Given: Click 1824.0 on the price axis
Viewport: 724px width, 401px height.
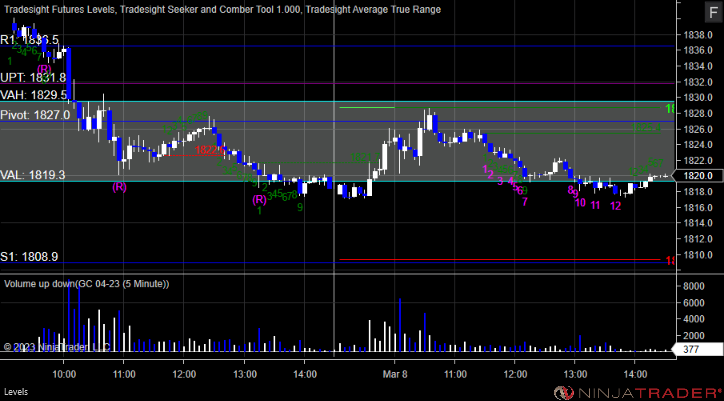Looking at the screenshot, I should point(697,145).
